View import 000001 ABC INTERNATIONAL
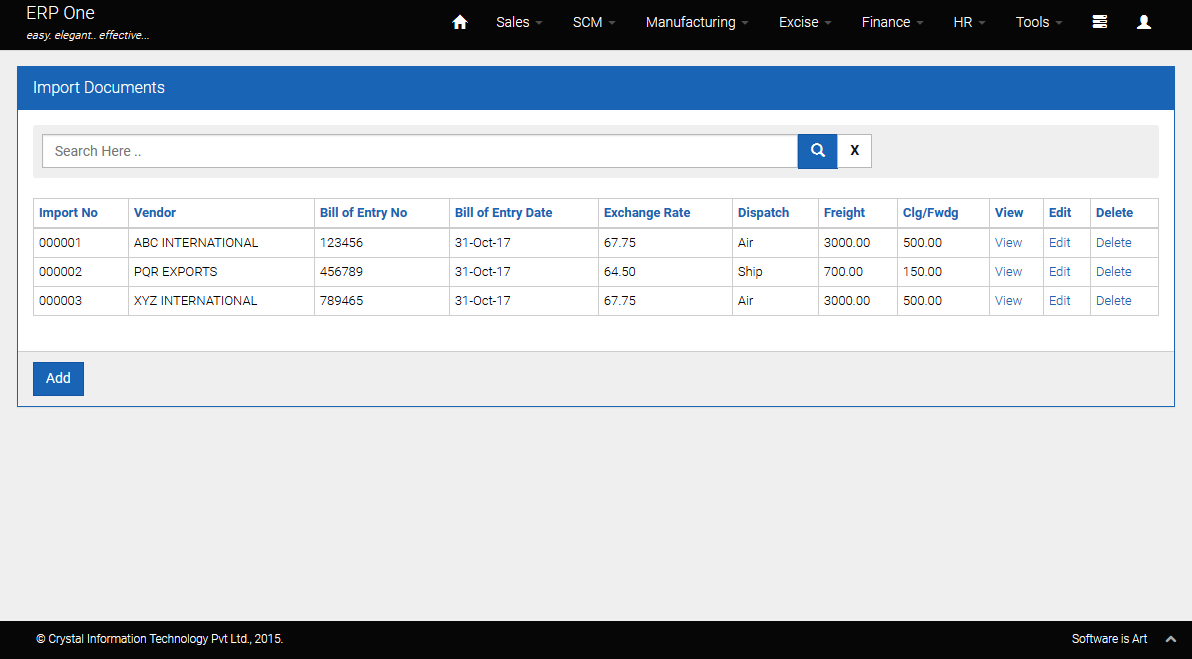The height and width of the screenshot is (659, 1192). click(x=1008, y=243)
